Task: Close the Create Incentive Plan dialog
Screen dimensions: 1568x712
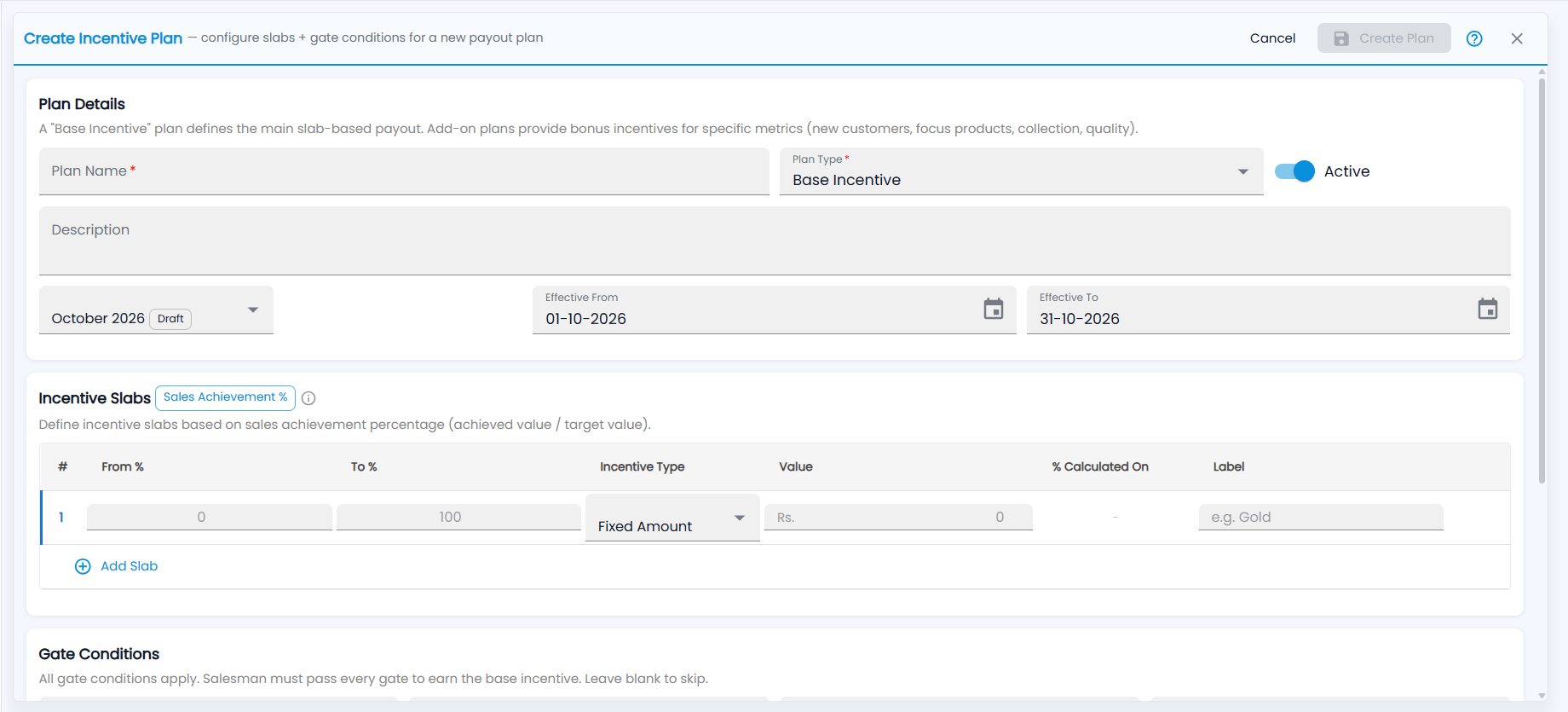Action: (x=1517, y=38)
